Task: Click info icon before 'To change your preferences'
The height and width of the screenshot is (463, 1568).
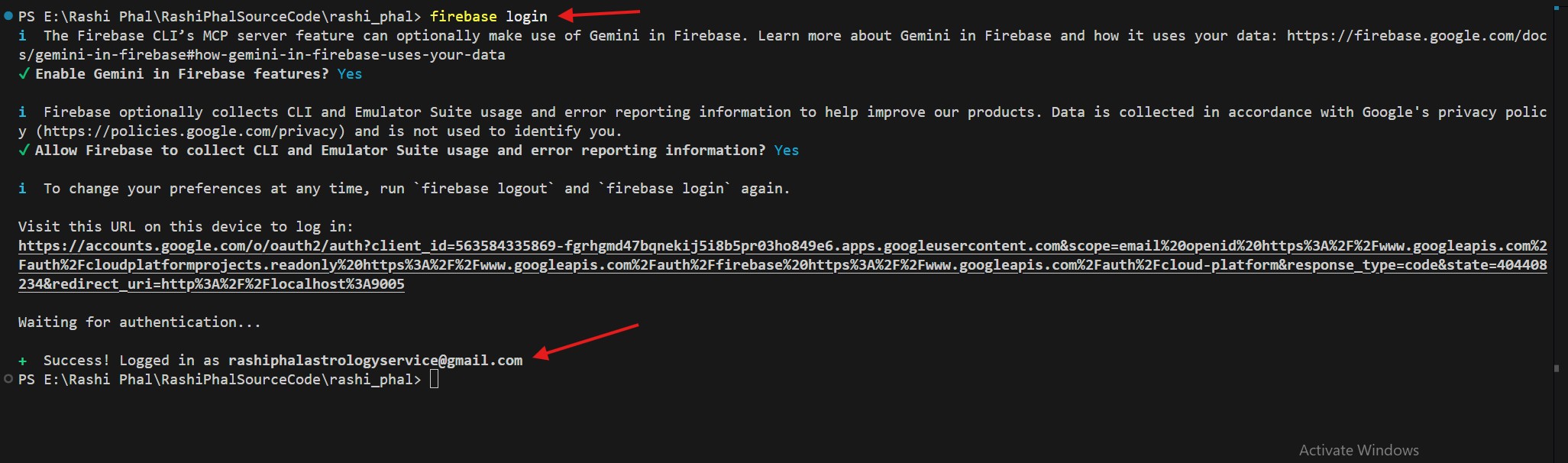Action: 23,189
